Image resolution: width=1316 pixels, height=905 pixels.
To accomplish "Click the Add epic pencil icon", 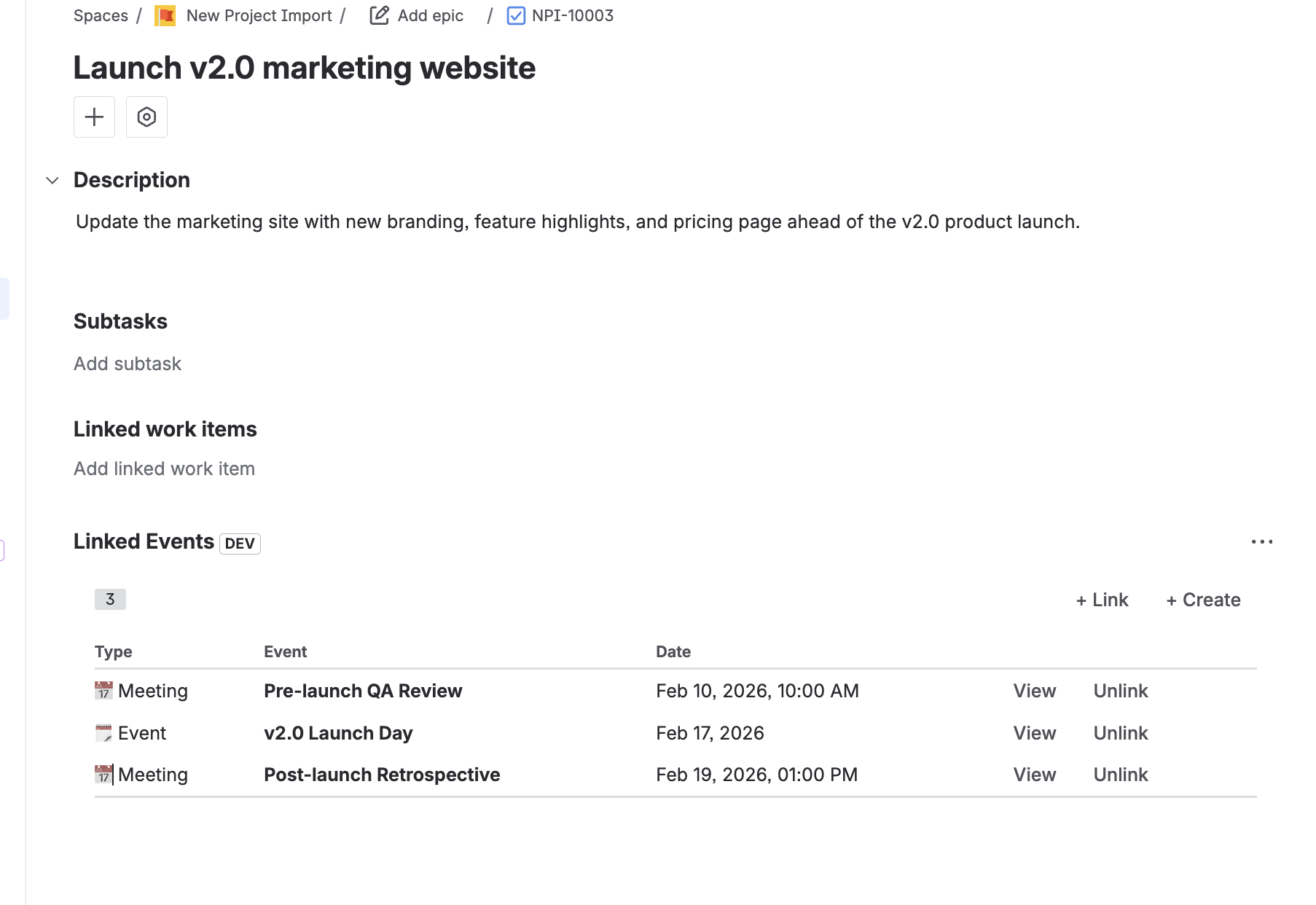I will [x=379, y=15].
